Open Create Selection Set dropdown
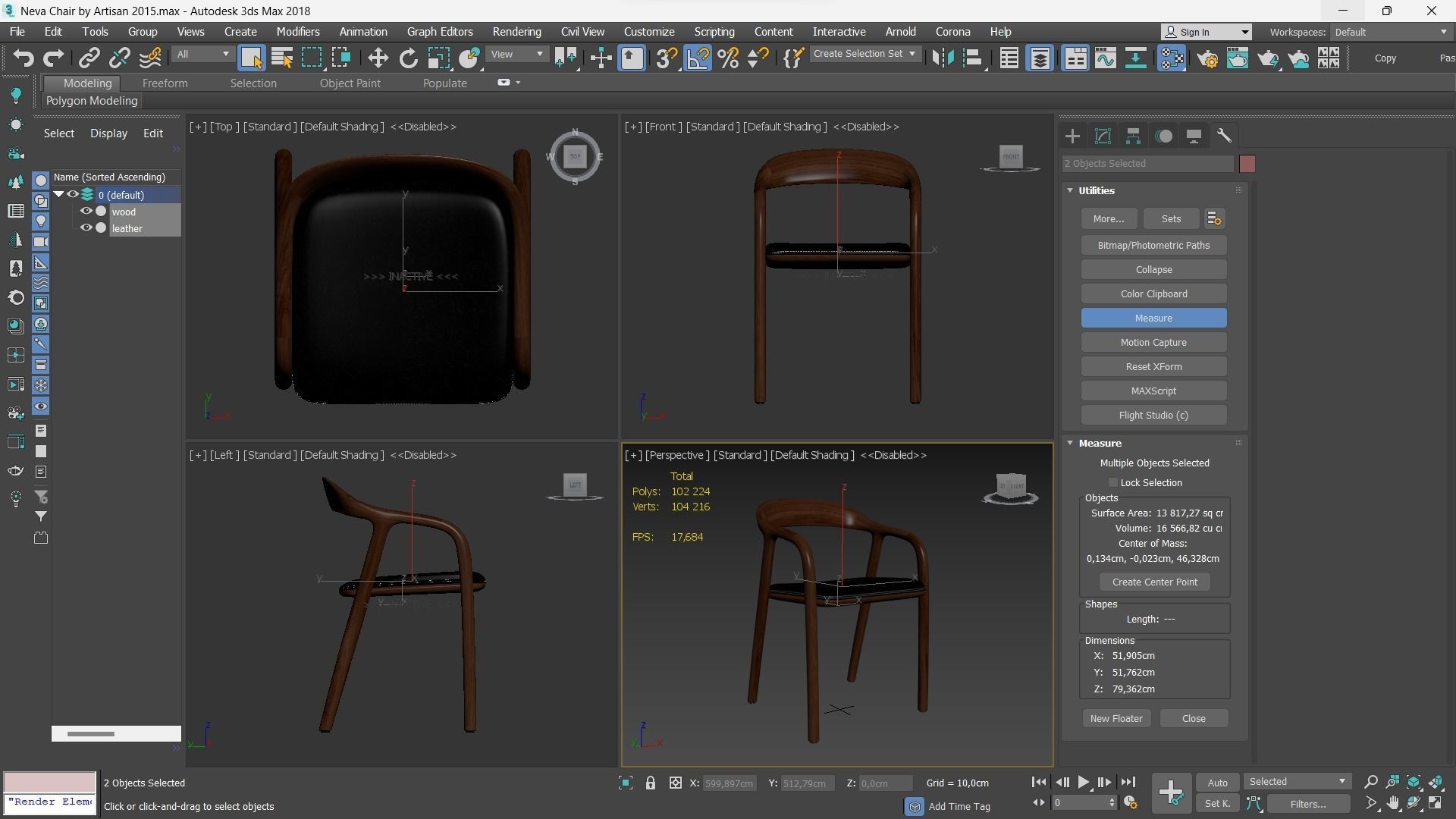This screenshot has width=1456, height=819. click(x=864, y=54)
